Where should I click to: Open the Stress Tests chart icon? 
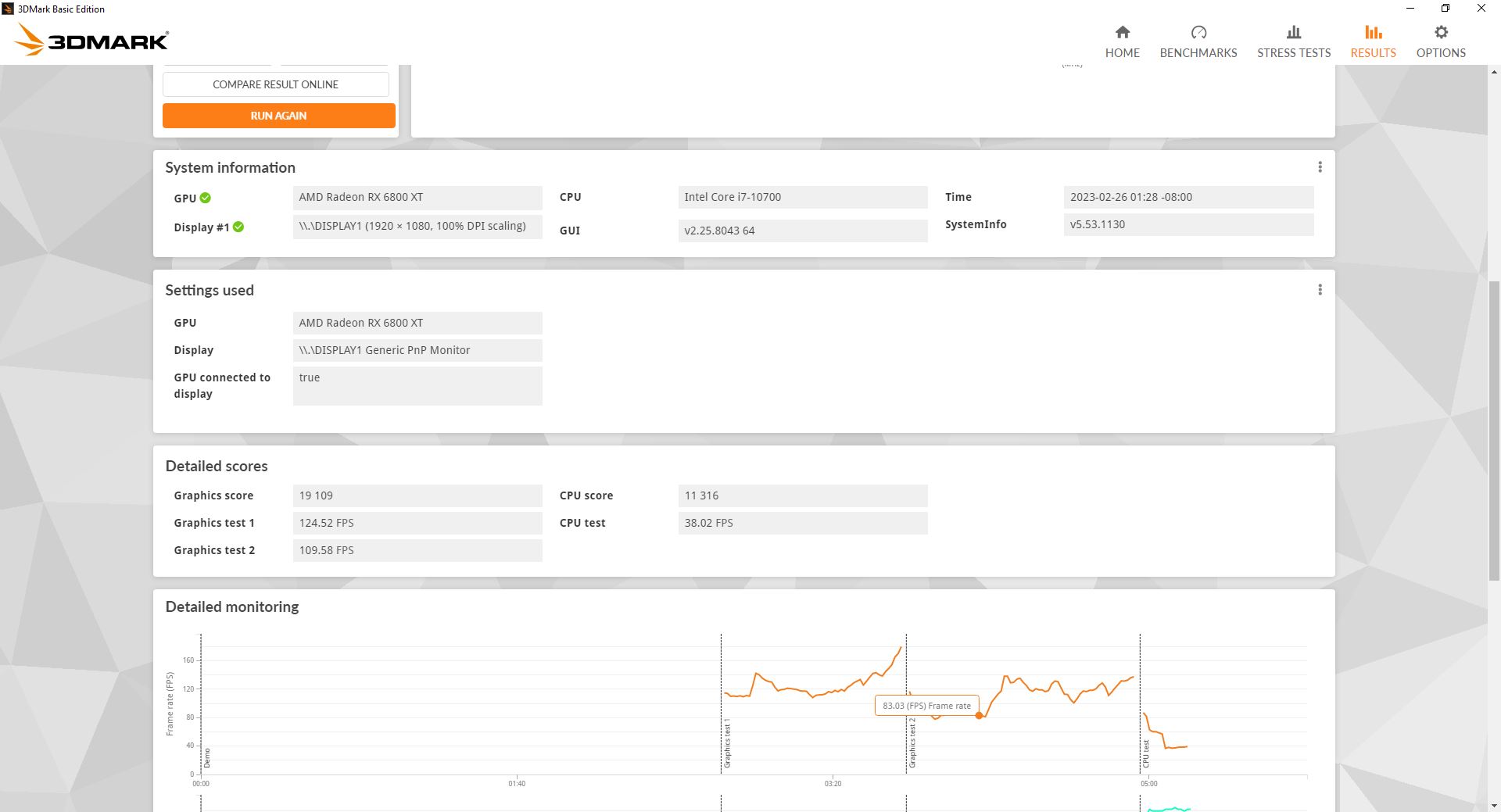(x=1294, y=32)
